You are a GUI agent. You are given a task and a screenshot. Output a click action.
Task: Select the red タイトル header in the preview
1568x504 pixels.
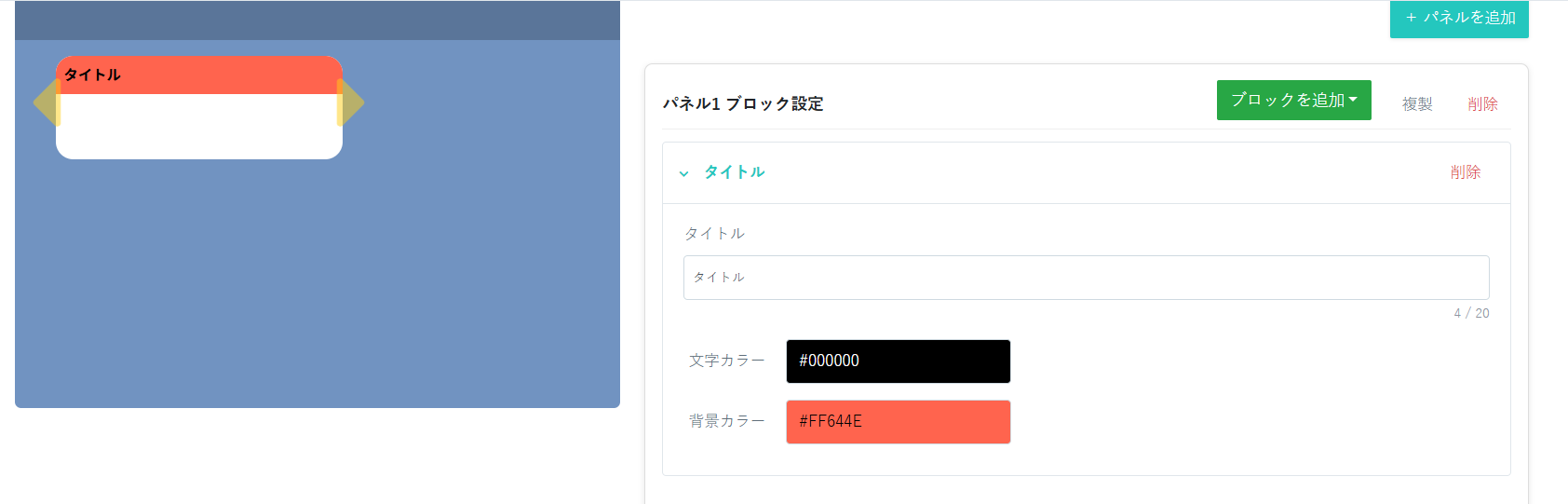(x=199, y=75)
